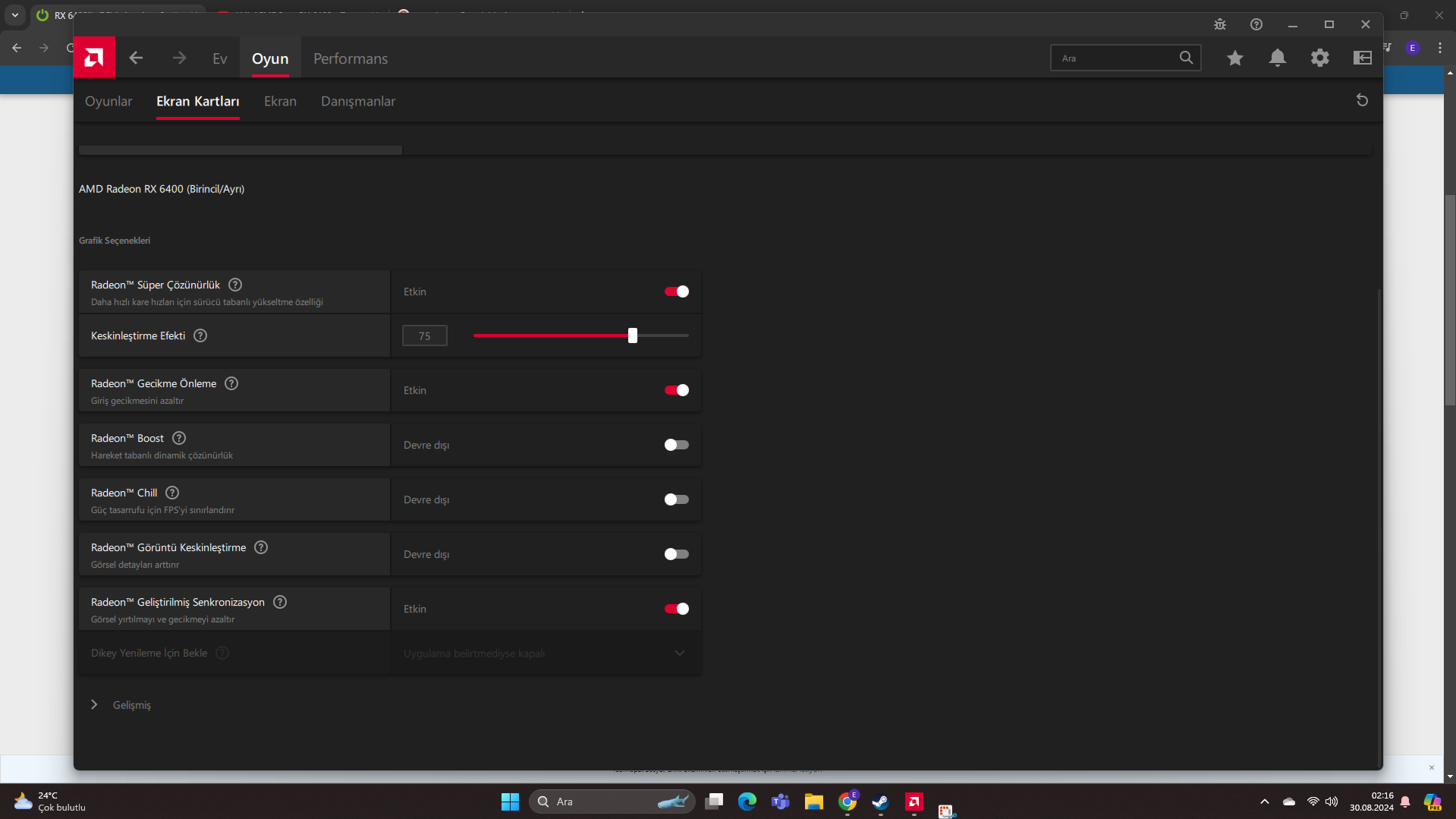Expand the Gelişmiş section

click(121, 705)
